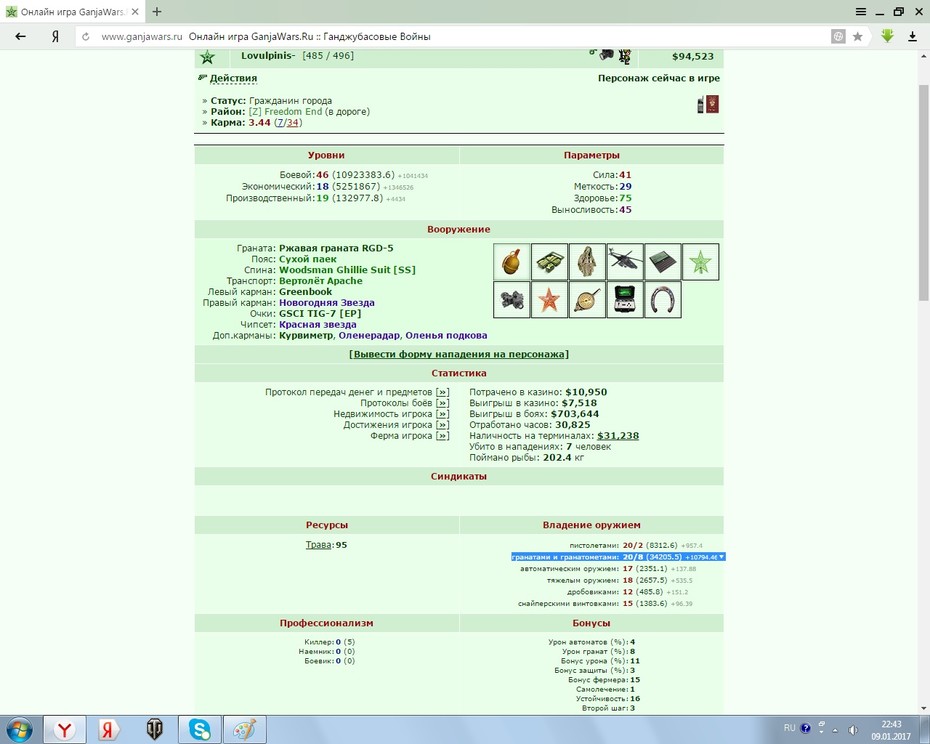Click the red star chipset item icon
The image size is (930, 744).
click(549, 300)
